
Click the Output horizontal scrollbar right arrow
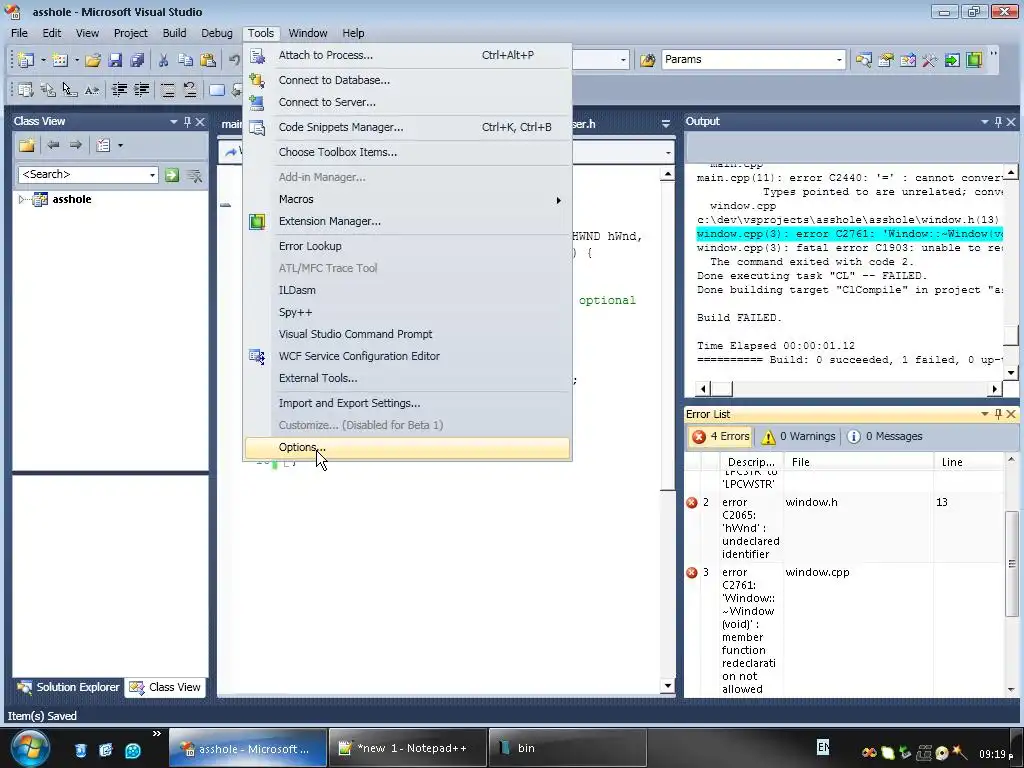coord(994,389)
